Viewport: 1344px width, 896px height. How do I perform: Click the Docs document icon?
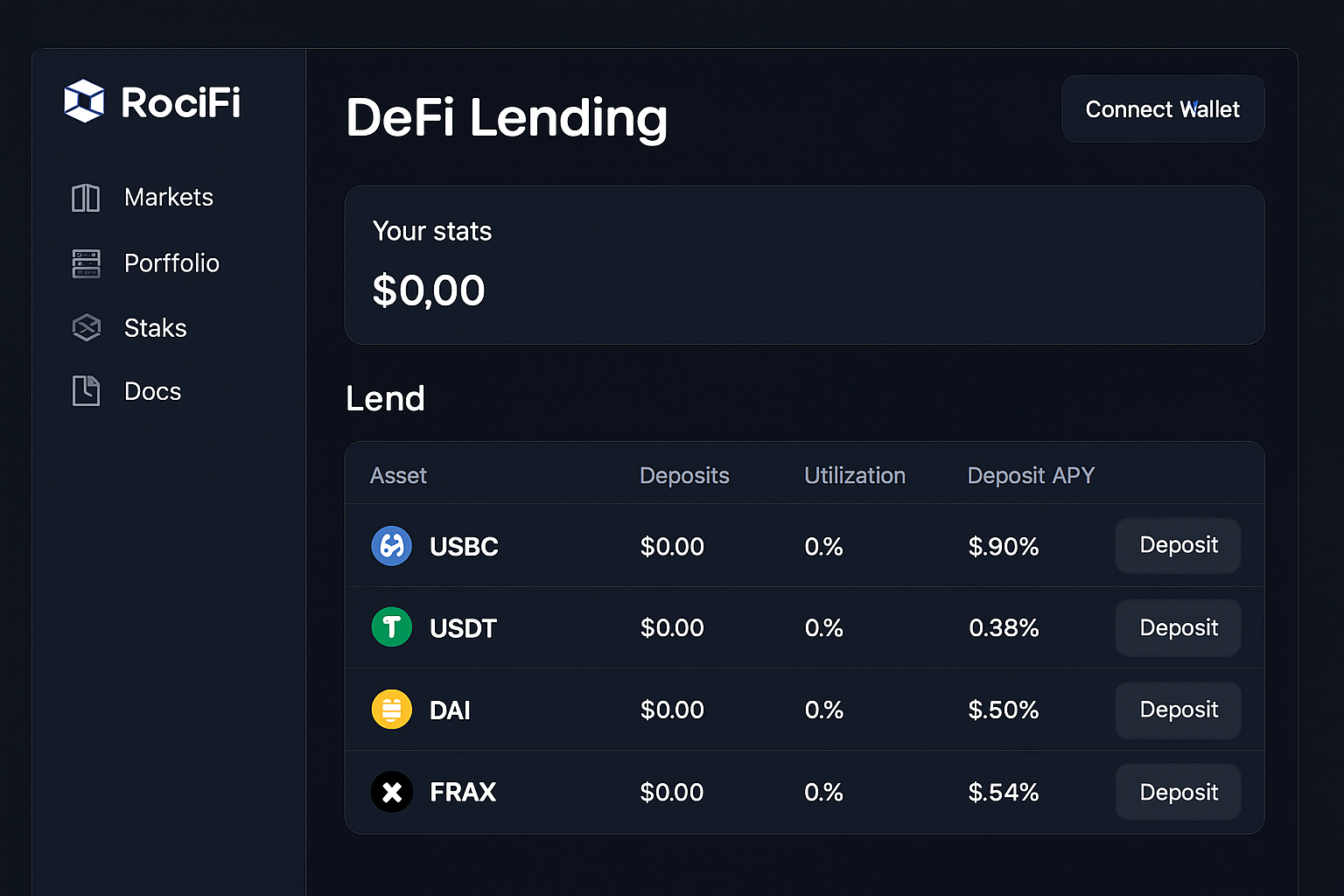[86, 391]
